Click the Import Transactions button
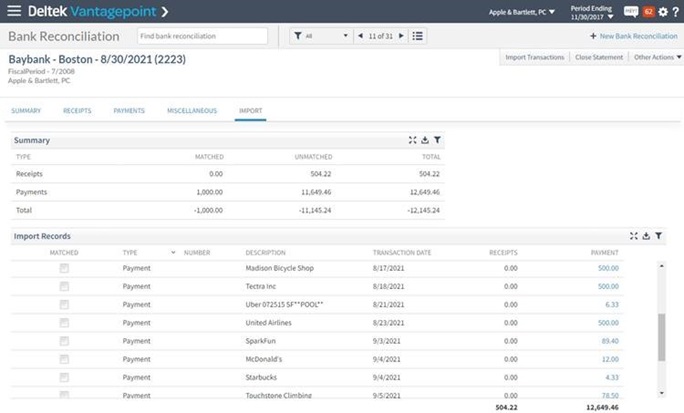Viewport: 684px width, 413px height. [x=535, y=57]
